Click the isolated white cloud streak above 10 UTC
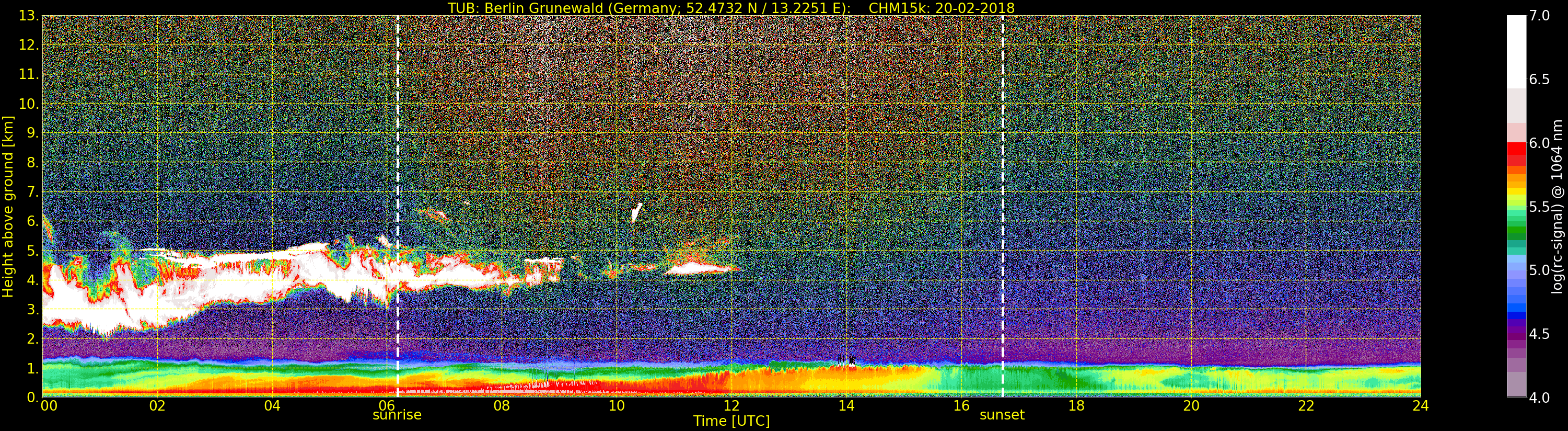 coord(637,211)
